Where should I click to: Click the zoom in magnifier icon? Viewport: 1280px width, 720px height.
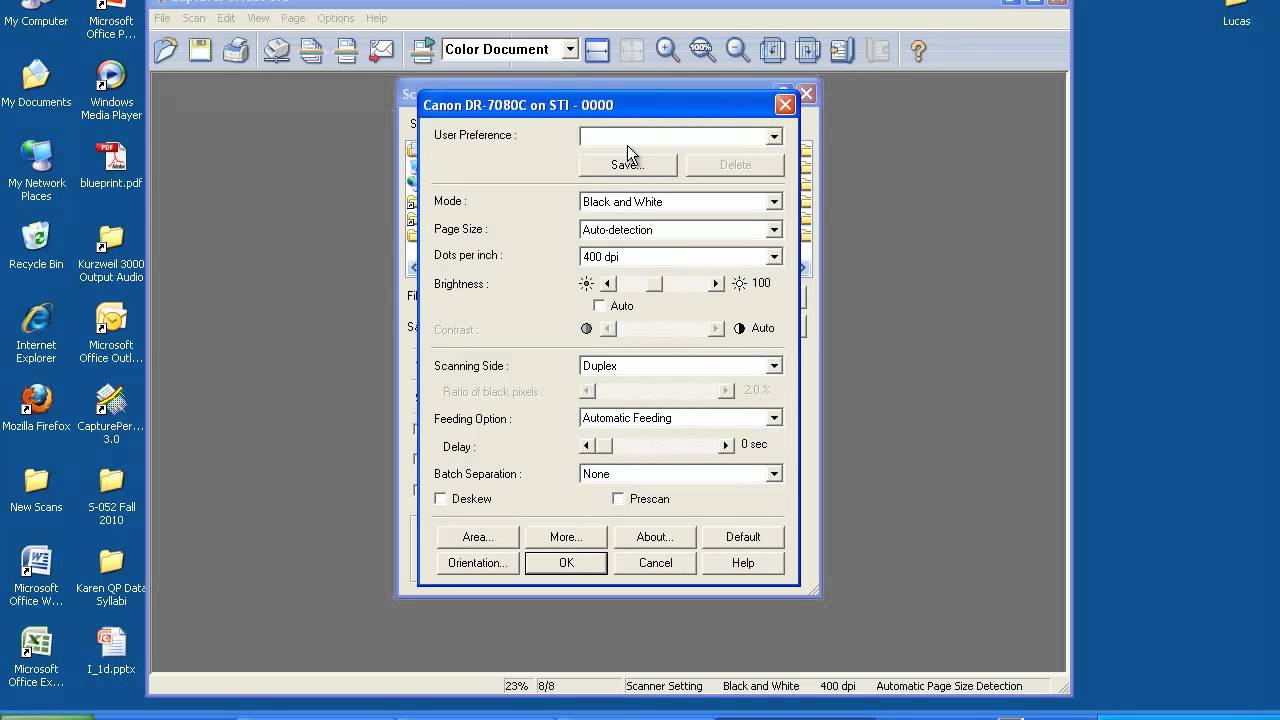click(x=668, y=50)
